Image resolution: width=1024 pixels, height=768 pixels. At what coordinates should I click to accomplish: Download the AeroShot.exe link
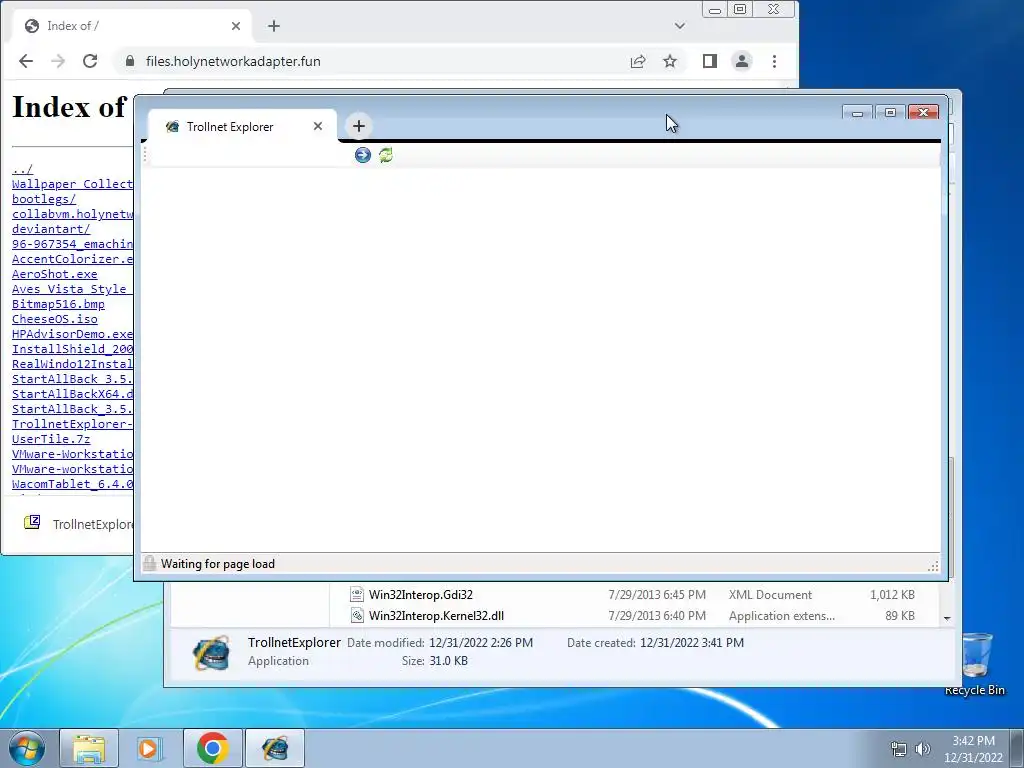(55, 274)
